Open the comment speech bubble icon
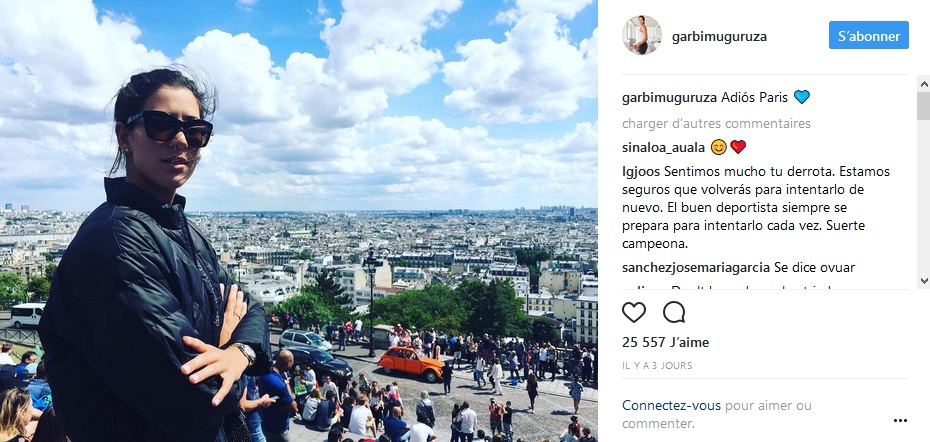The height and width of the screenshot is (442, 930). 674,312
